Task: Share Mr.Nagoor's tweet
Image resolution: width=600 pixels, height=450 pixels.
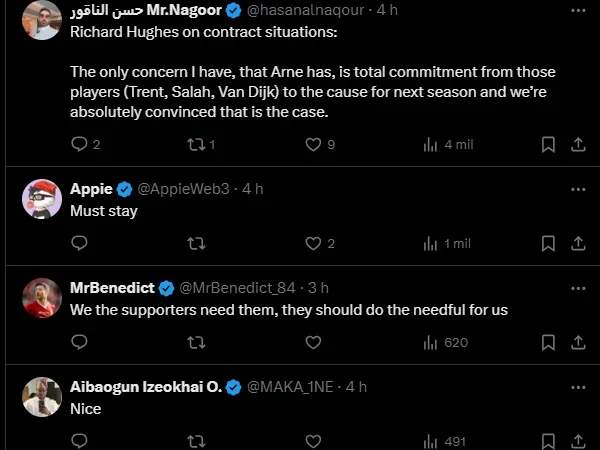Action: (x=577, y=144)
